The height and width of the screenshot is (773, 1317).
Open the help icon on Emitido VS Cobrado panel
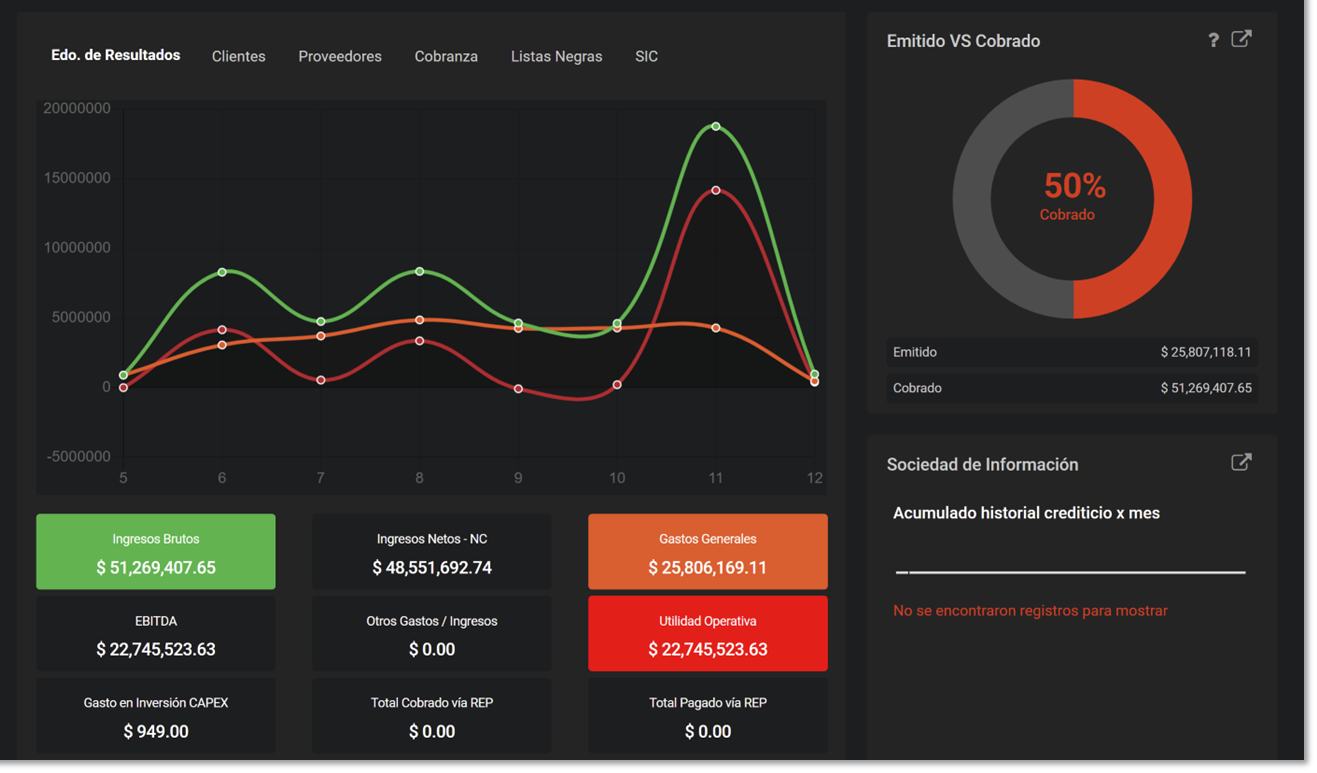pyautogui.click(x=1213, y=39)
